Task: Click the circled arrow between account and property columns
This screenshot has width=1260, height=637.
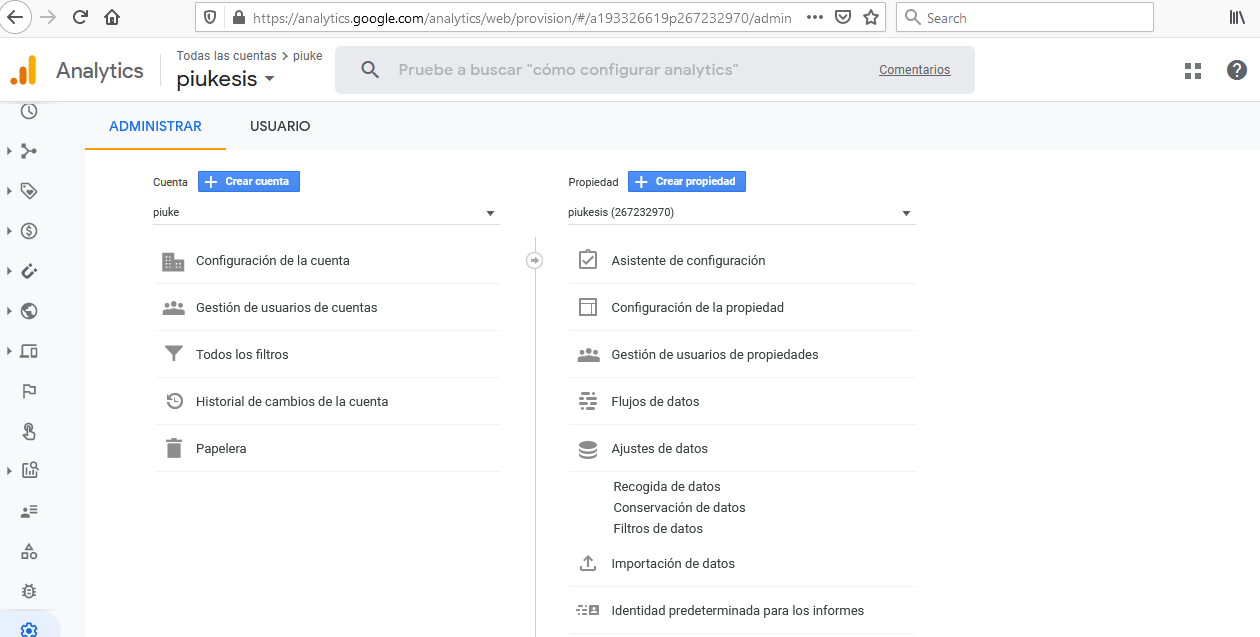Action: coord(534,260)
